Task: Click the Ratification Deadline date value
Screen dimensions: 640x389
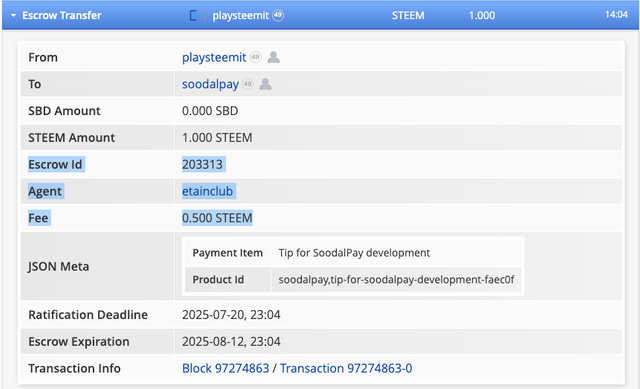Action: coord(231,315)
